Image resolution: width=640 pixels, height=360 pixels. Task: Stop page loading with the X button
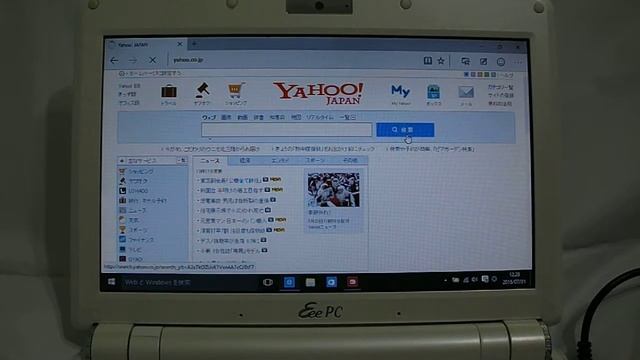152,60
